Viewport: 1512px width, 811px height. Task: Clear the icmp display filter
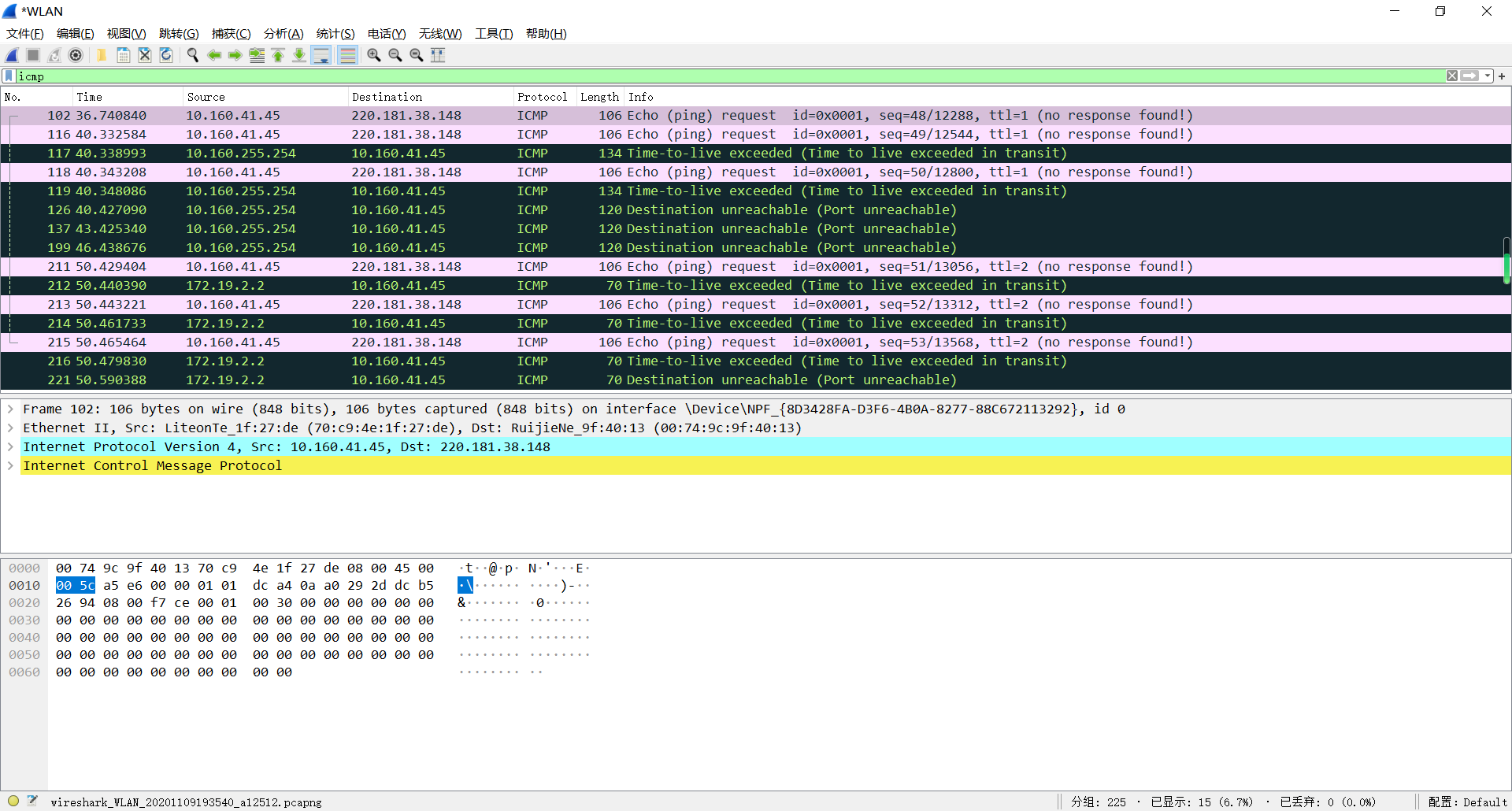point(1452,76)
